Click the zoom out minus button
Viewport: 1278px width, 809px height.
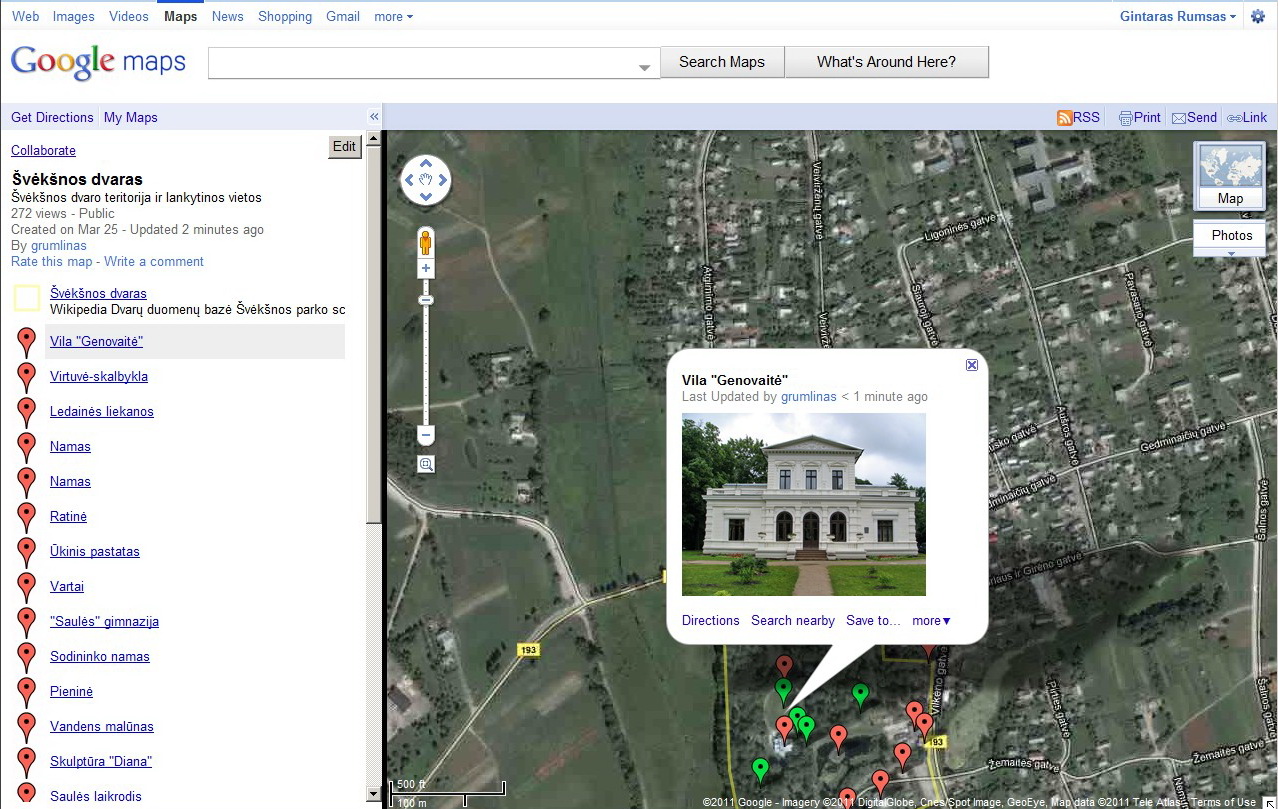[426, 436]
